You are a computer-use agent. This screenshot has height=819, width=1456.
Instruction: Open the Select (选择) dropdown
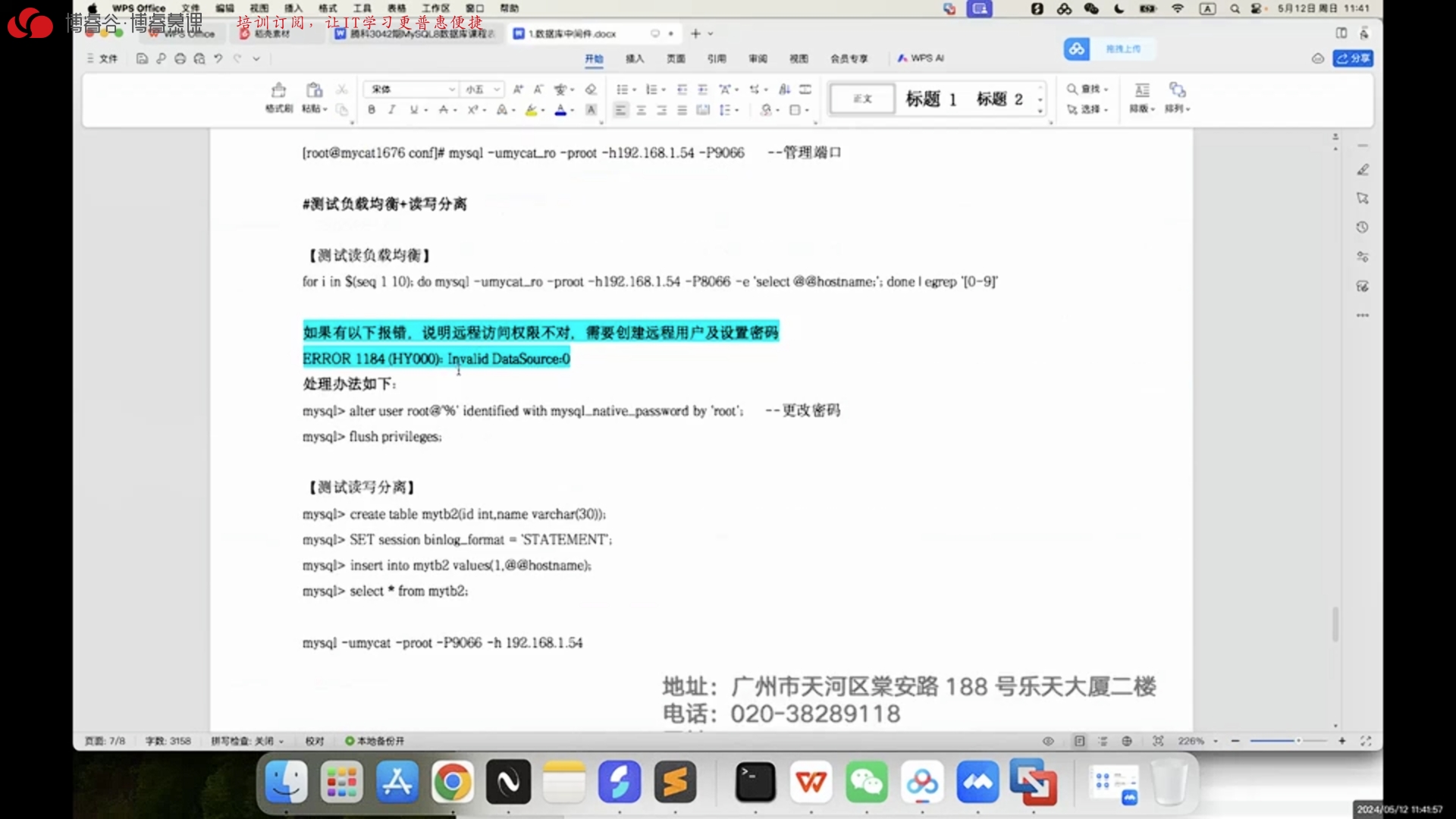[x=1088, y=109]
